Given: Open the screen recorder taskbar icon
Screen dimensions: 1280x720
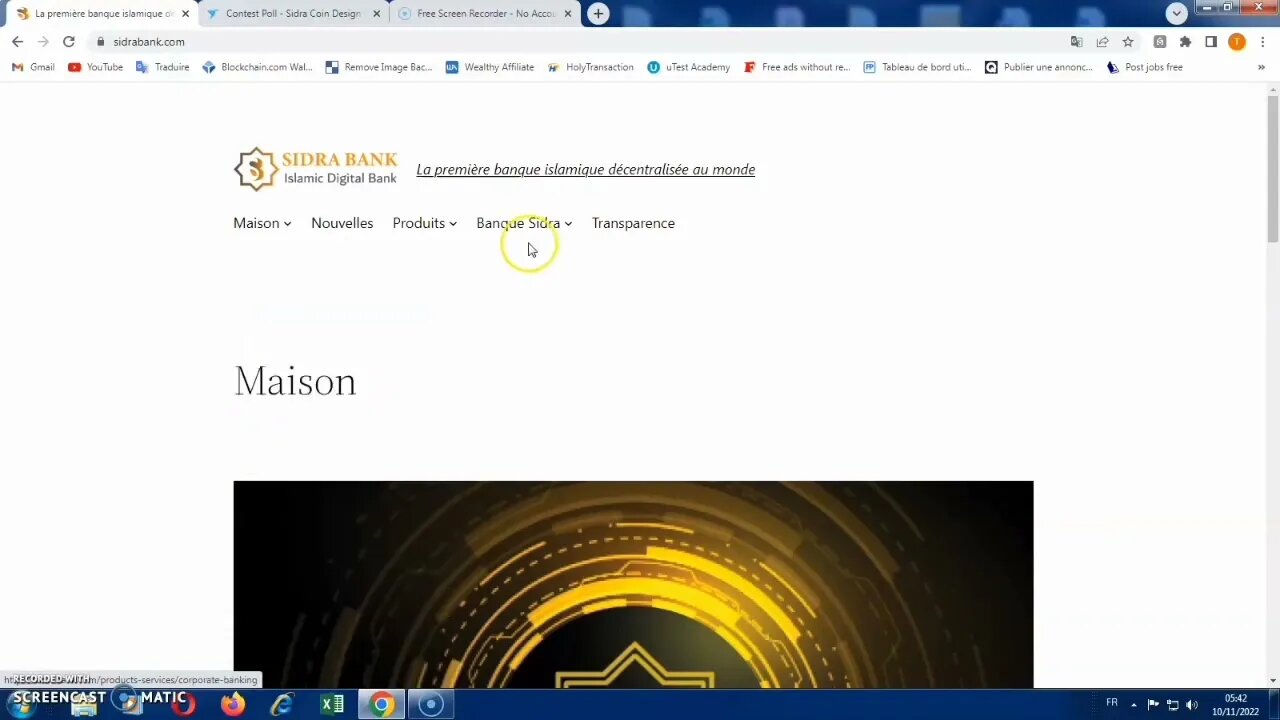Looking at the screenshot, I should click(431, 705).
